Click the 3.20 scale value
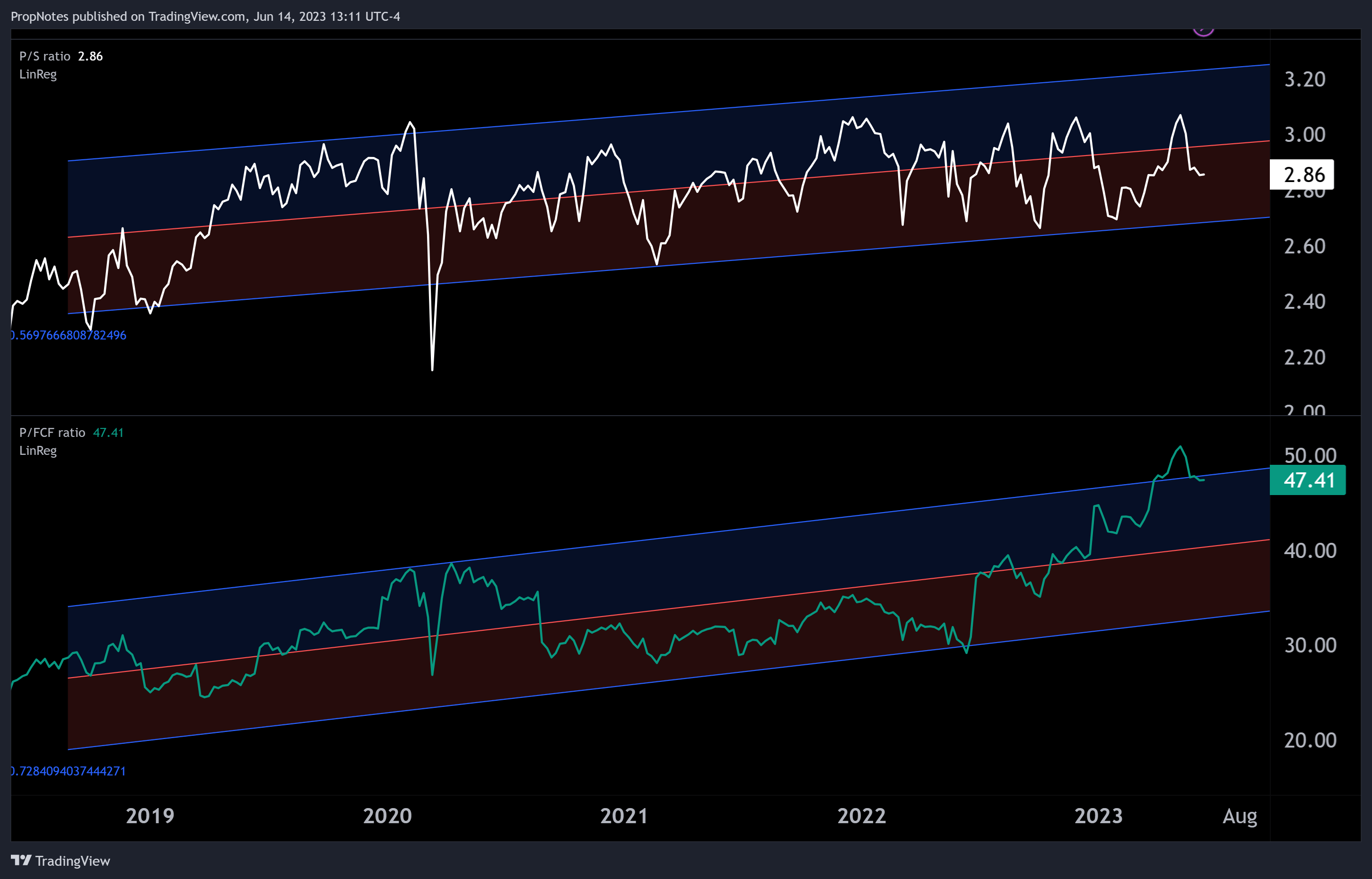Screen dimensions: 1372x879 click(1305, 79)
